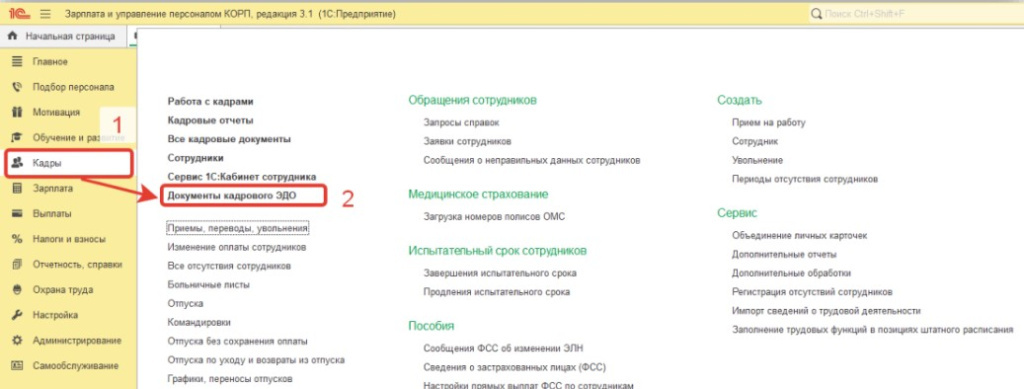Click the search magnifier icon
Viewport: 1024px width, 389px height.
pyautogui.click(x=816, y=14)
